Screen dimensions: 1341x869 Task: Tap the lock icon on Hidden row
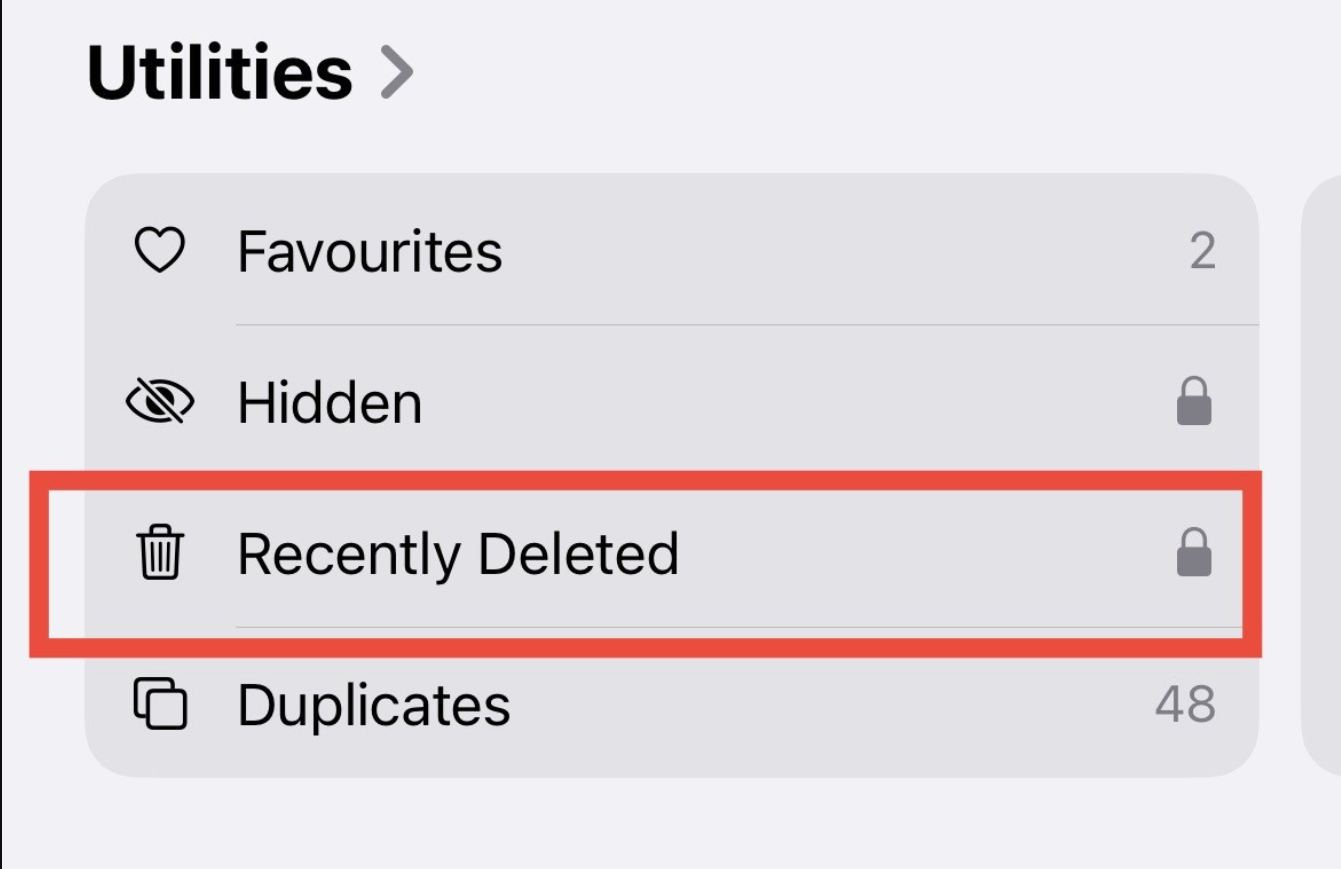tap(1194, 402)
